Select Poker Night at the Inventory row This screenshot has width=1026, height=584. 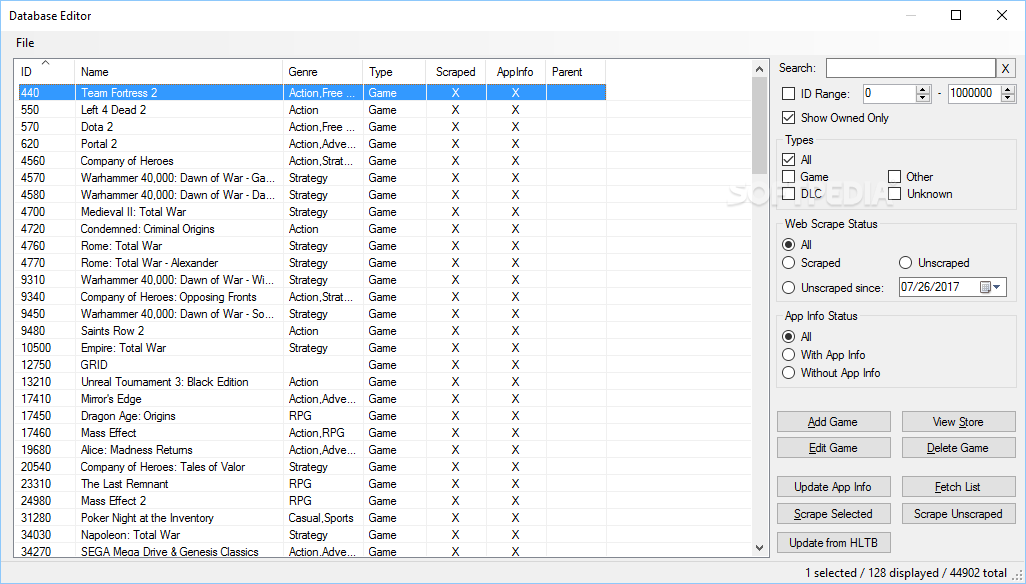[311, 518]
